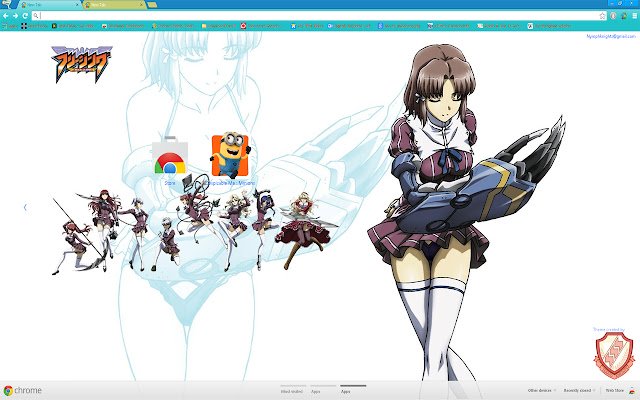
Task: Click the theme creator shield badge
Action: coord(614,355)
